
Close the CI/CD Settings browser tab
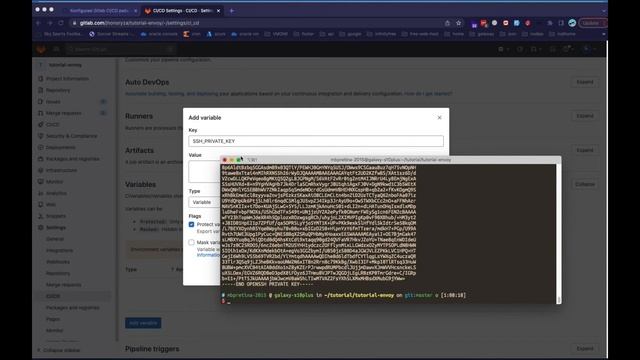[x=218, y=11]
